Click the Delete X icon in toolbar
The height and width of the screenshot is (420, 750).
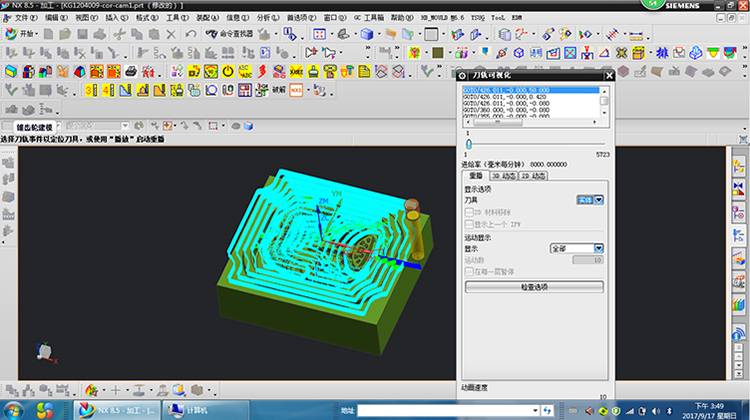170,34
